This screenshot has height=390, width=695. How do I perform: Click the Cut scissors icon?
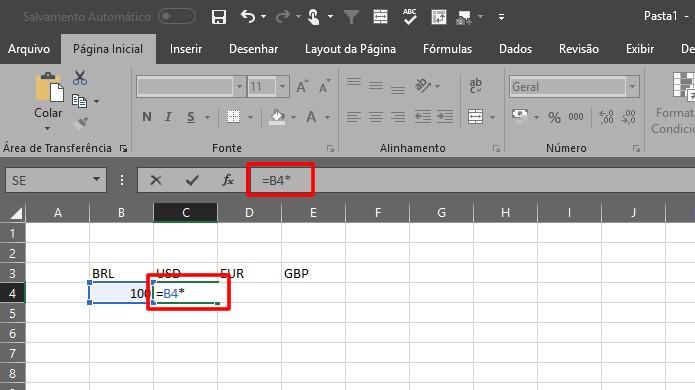click(x=80, y=78)
